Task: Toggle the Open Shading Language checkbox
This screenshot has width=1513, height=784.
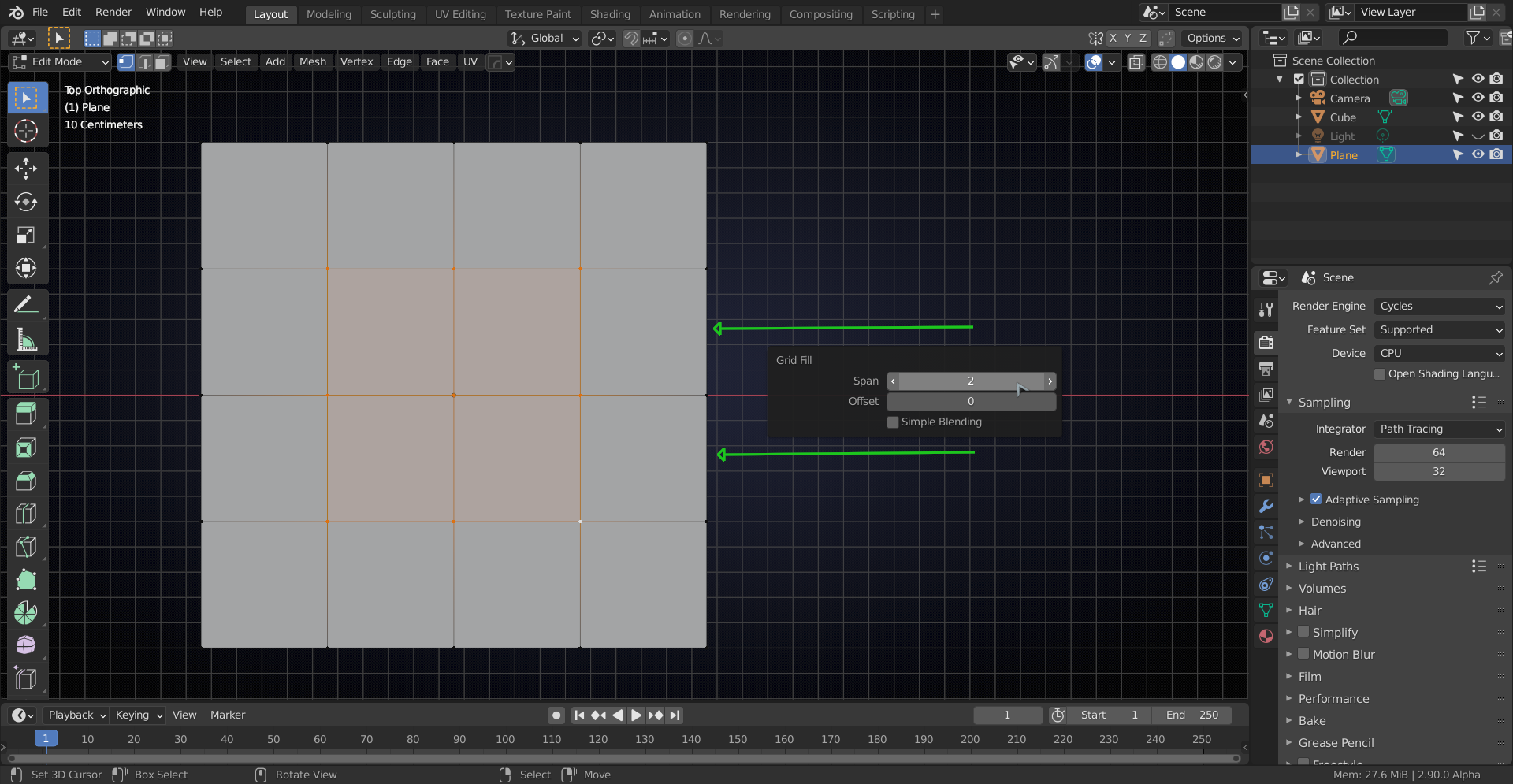Action: tap(1381, 374)
